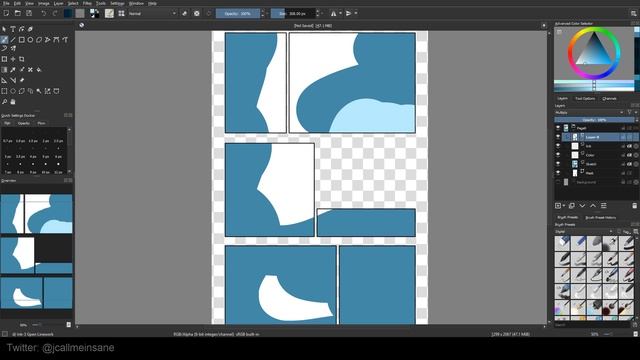640x360 pixels.
Task: Open the Layer menu
Action: [58, 3]
